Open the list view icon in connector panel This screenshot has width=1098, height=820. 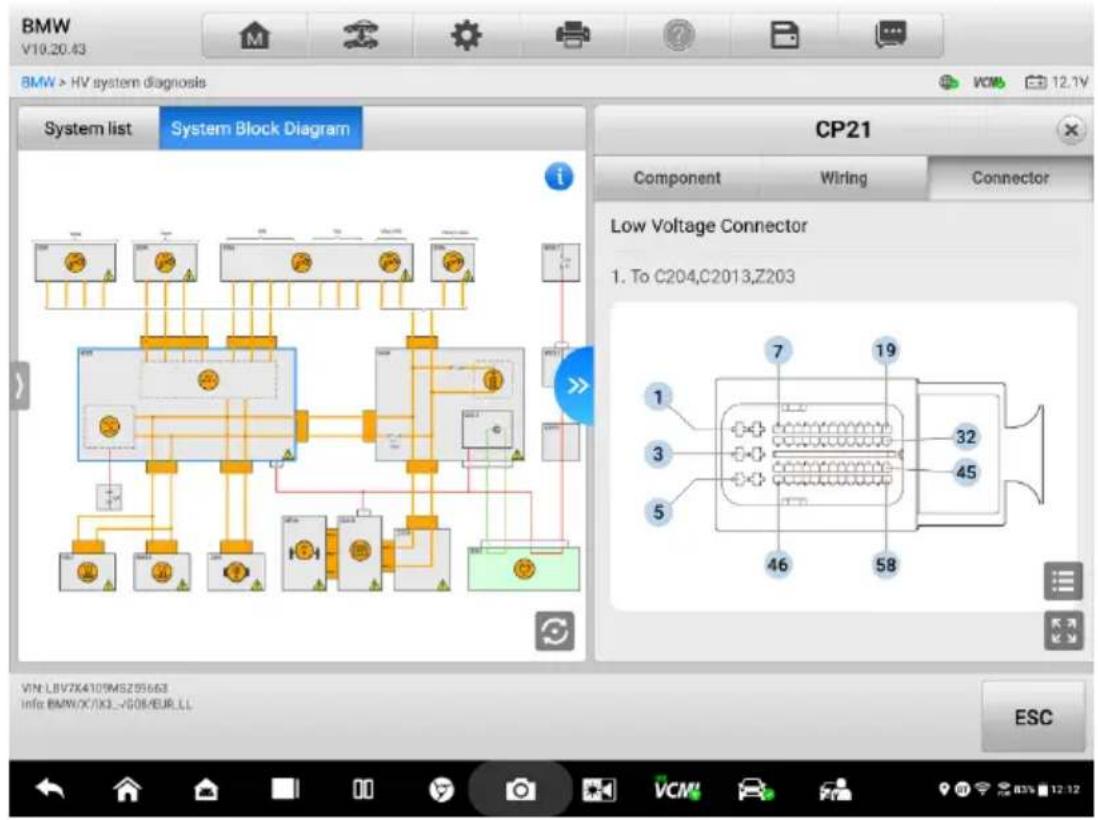[x=1062, y=581]
